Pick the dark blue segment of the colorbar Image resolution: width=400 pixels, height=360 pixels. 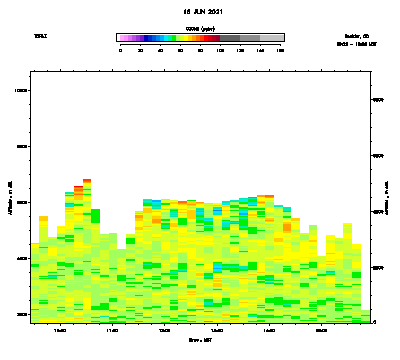pyautogui.click(x=146, y=38)
